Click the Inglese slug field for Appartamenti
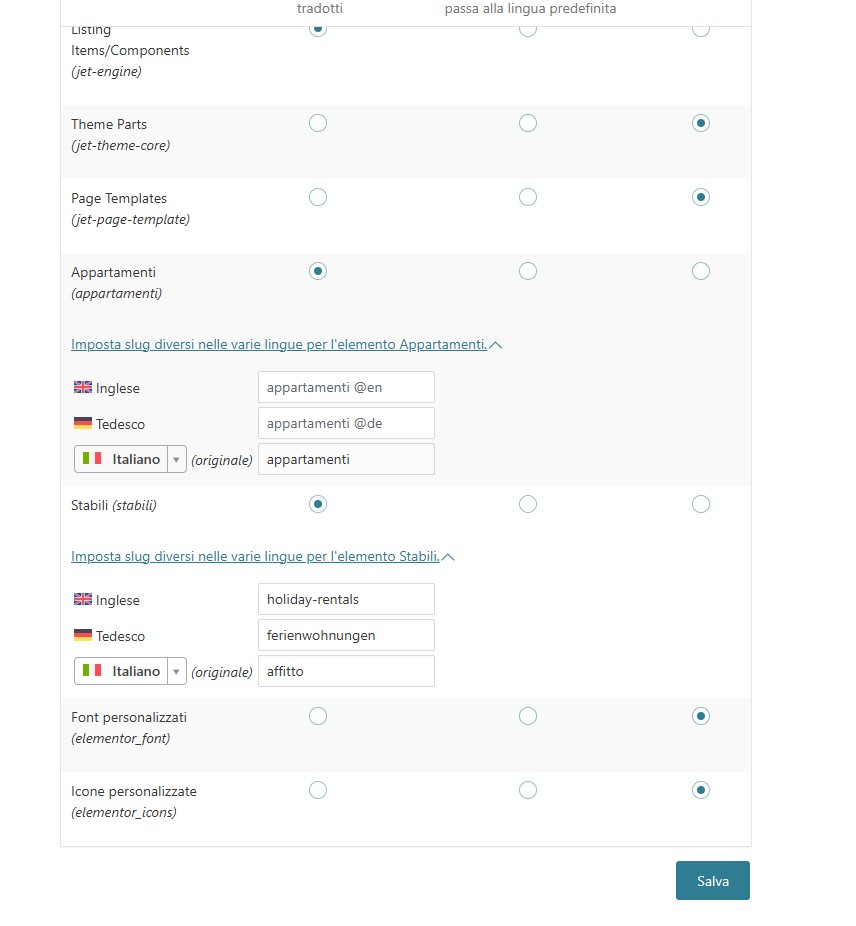Screen dimensions: 856x926 click(x=346, y=387)
